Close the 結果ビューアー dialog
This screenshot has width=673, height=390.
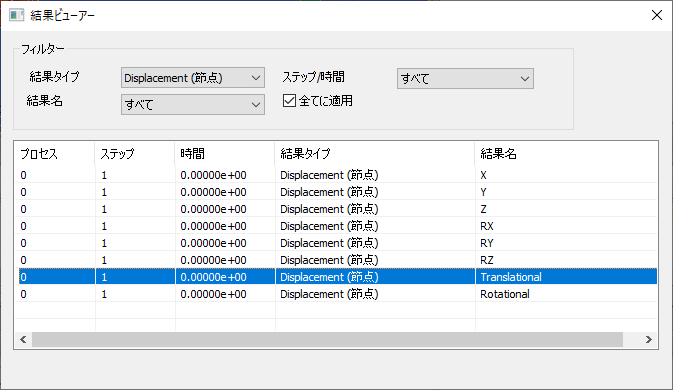[657, 15]
